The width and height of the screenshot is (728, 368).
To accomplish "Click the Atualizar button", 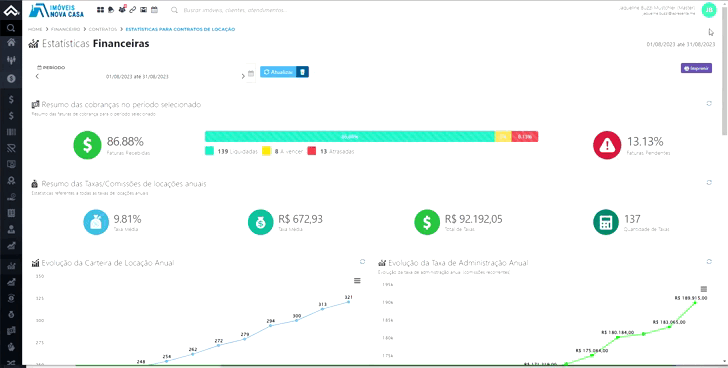I will pyautogui.click(x=278, y=72).
